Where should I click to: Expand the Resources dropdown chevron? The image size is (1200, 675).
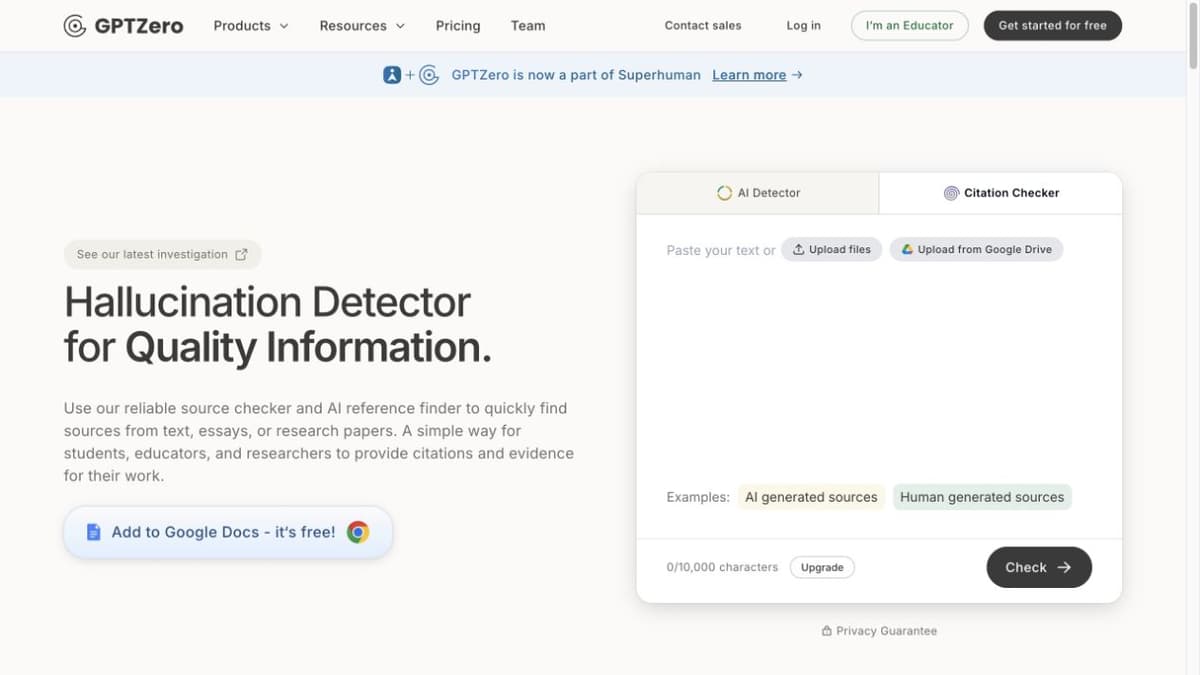pyautogui.click(x=400, y=26)
